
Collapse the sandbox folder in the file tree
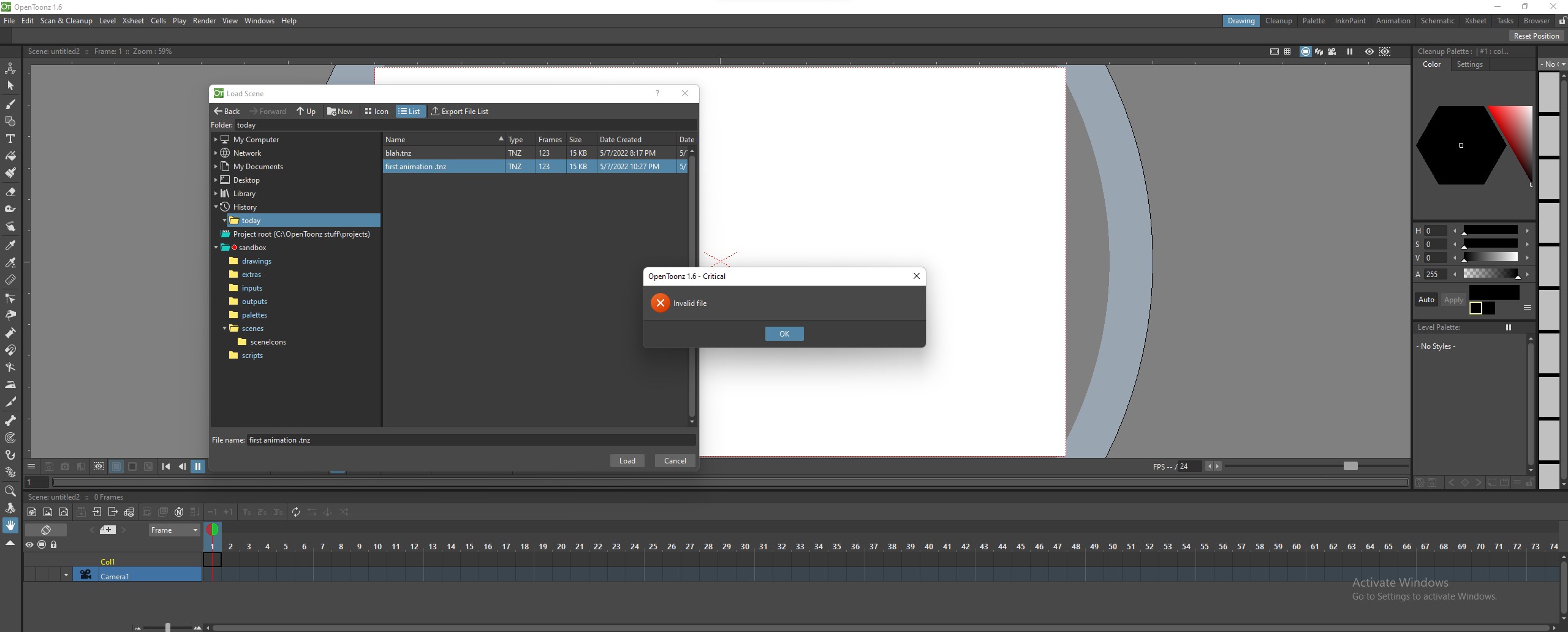(x=215, y=247)
